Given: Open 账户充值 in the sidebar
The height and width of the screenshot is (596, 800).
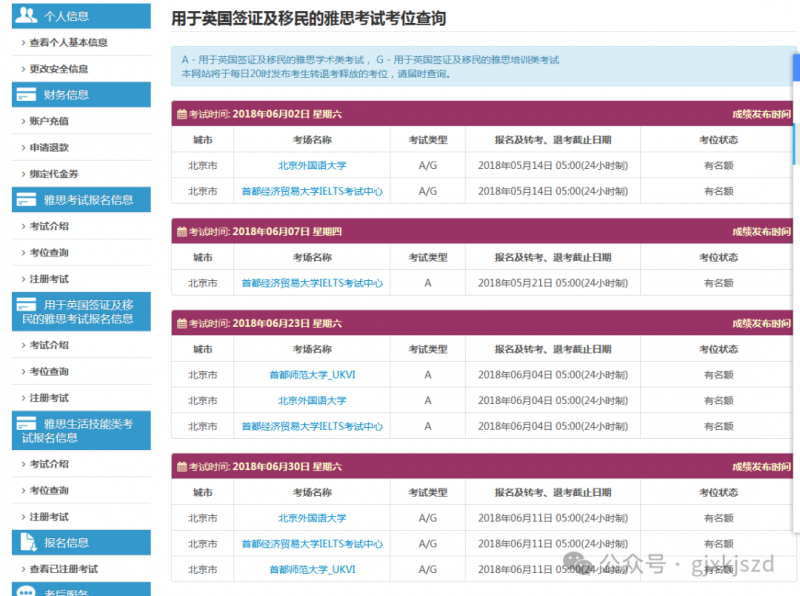Looking at the screenshot, I should [x=49, y=121].
